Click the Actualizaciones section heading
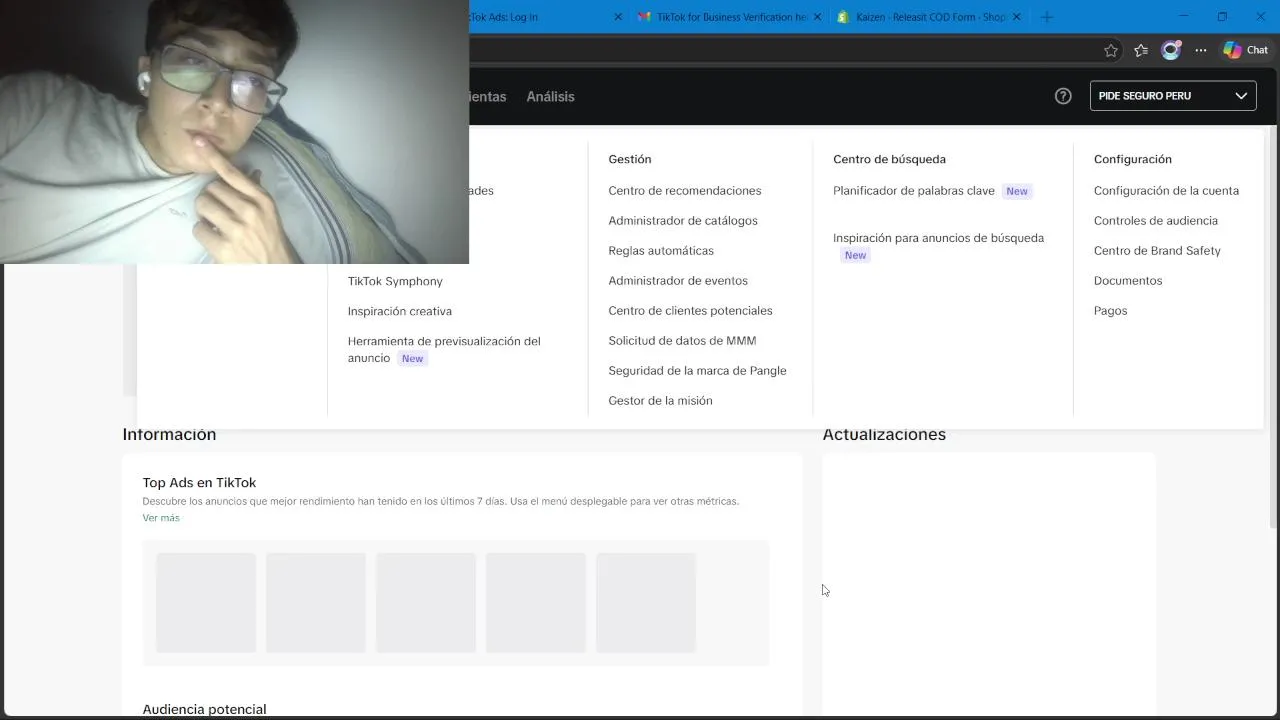The width and height of the screenshot is (1280, 720). pos(884,434)
